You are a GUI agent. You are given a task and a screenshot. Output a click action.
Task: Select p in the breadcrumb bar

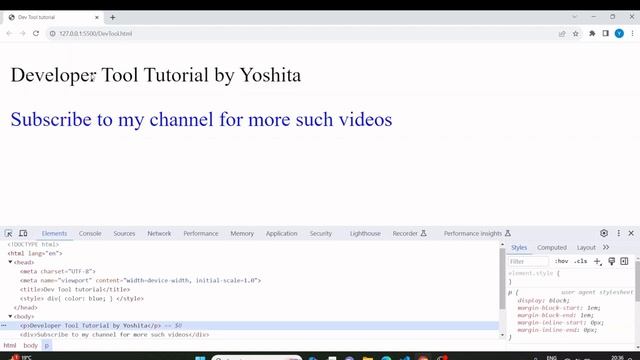pos(47,345)
